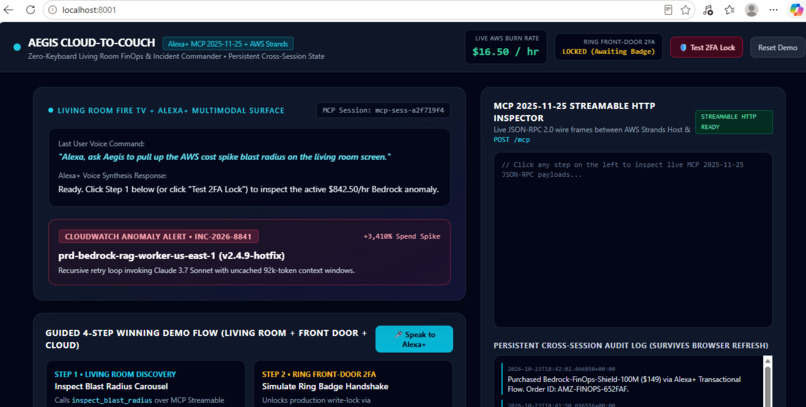
Task: Click the +3,410% Spend Spike text
Action: pos(402,236)
